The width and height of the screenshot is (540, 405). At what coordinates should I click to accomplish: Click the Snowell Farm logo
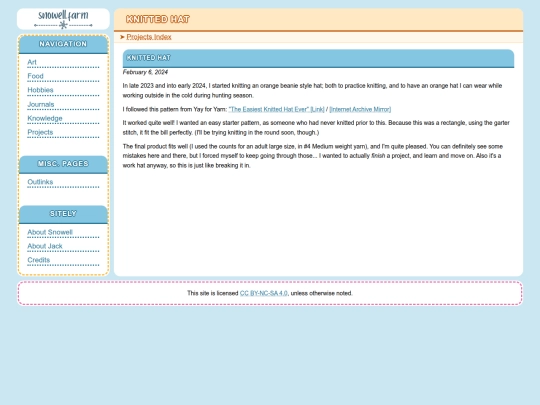(x=63, y=19)
